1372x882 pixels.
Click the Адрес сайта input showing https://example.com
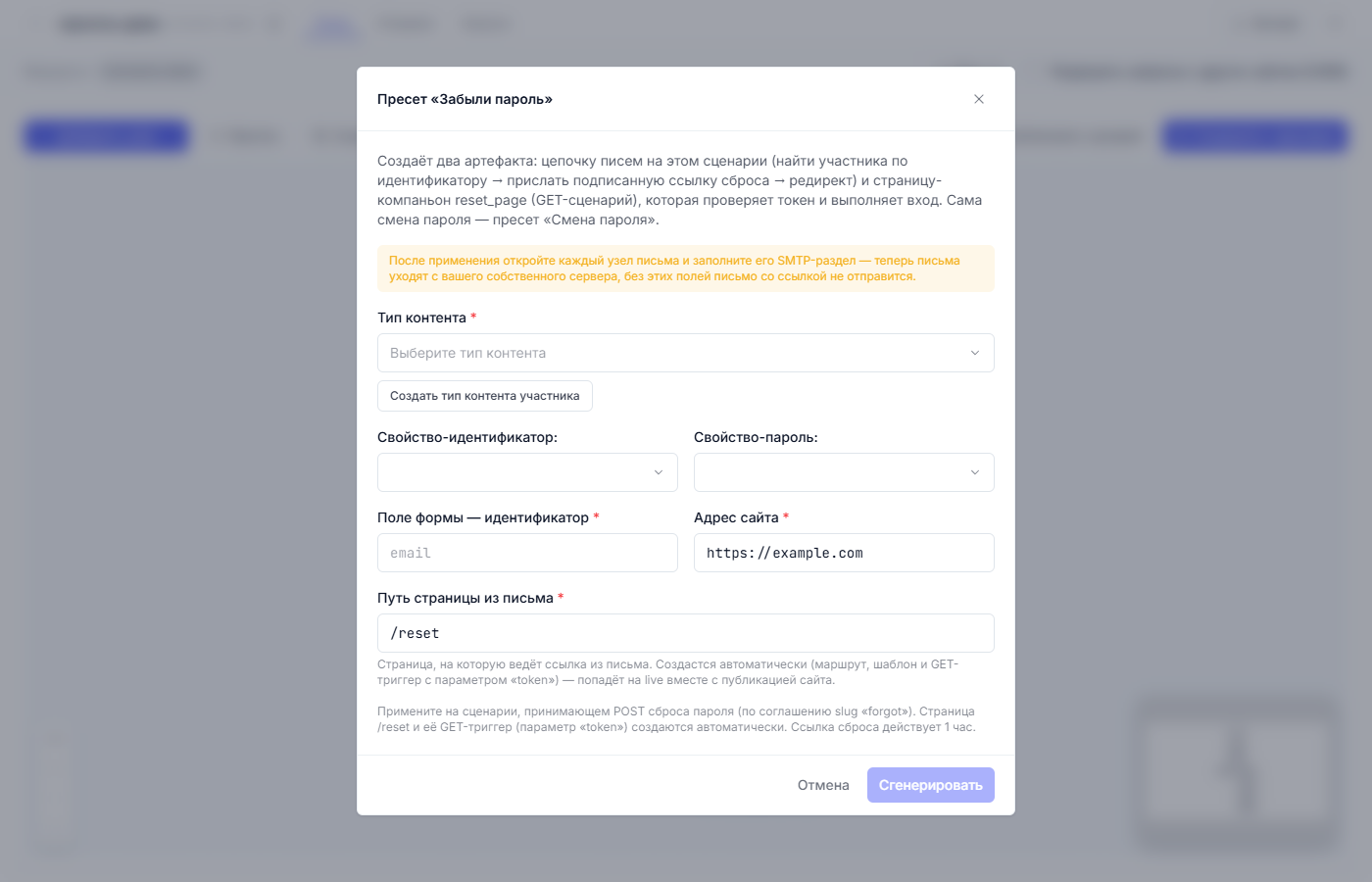coord(844,553)
